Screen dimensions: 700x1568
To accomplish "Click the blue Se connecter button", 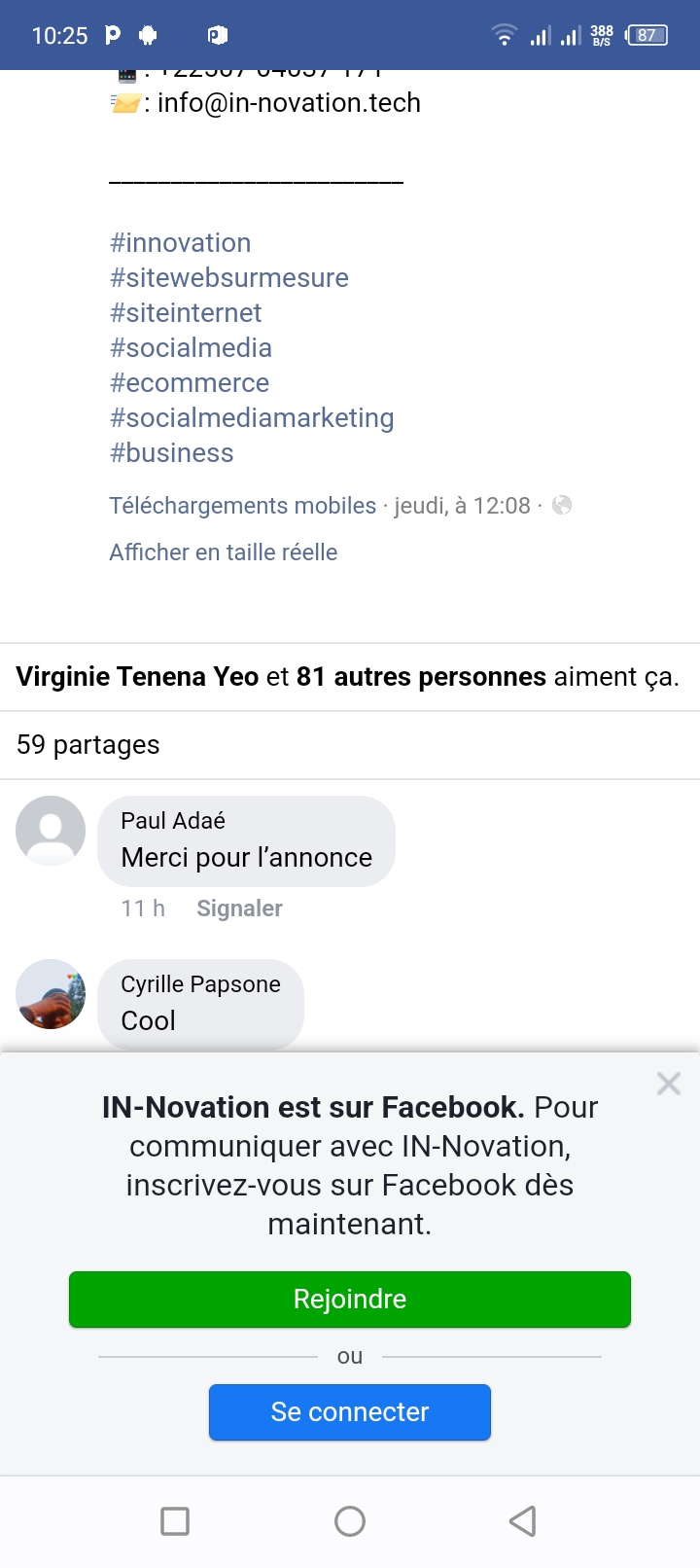I will [350, 1412].
